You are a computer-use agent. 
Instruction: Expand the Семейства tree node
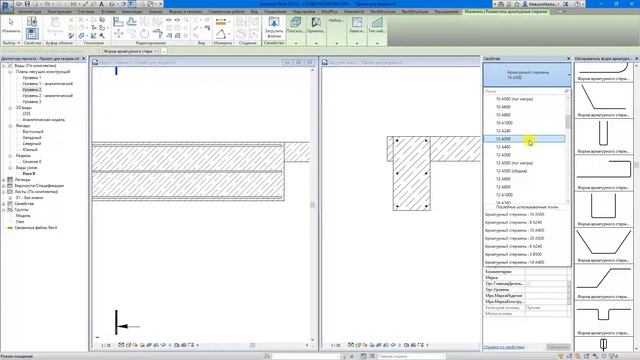pyautogui.click(x=4, y=204)
